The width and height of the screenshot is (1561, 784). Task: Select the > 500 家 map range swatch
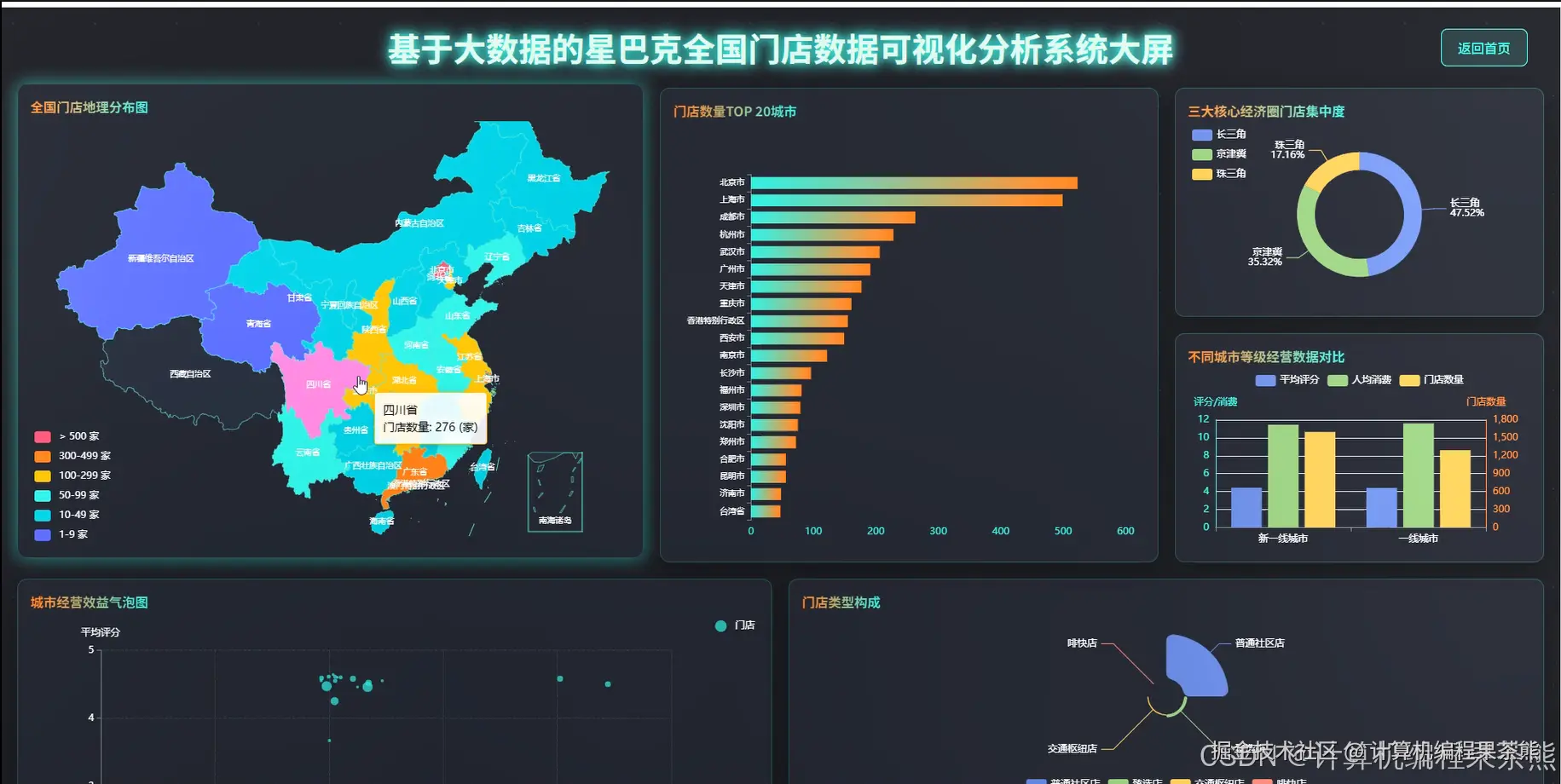(x=43, y=436)
